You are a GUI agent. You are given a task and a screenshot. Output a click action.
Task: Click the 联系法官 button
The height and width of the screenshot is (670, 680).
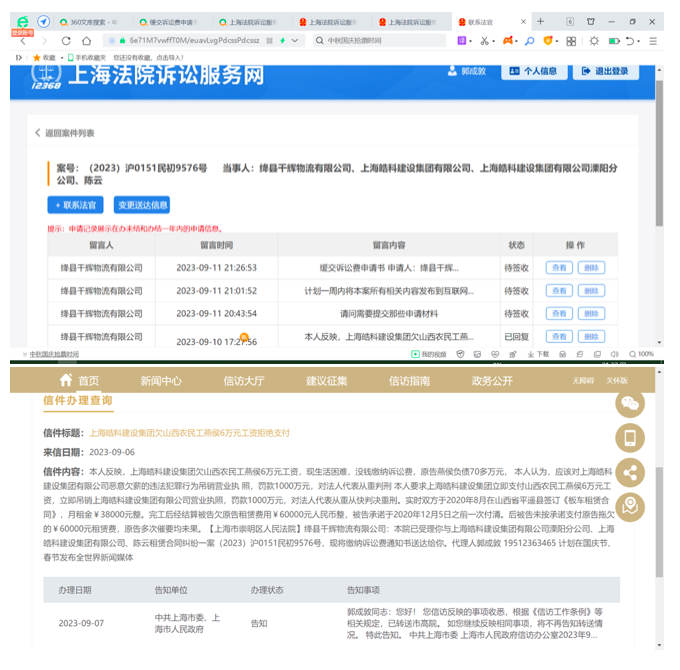75,205
